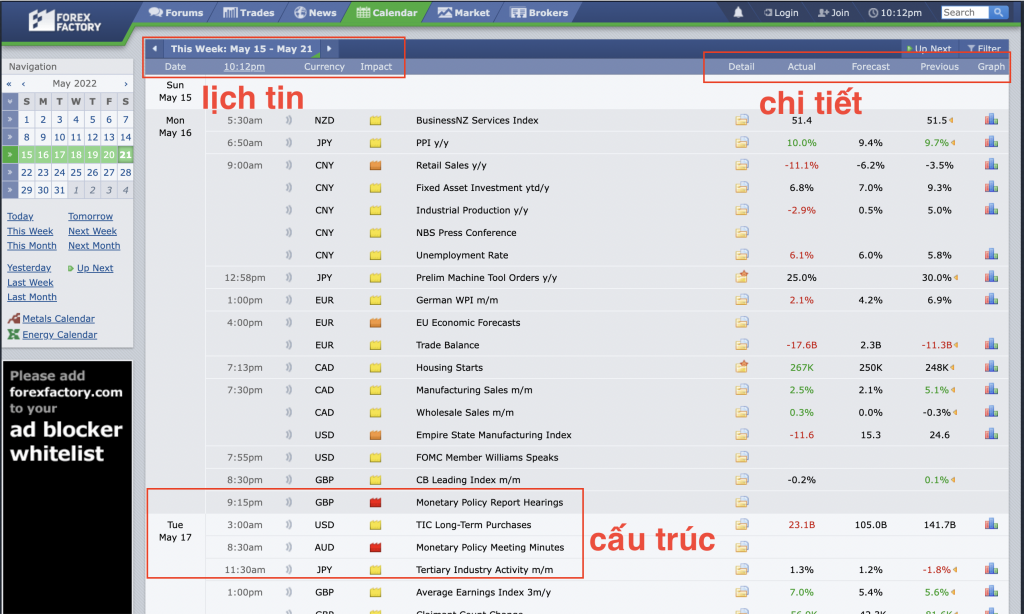This screenshot has height=614, width=1024.
Task: Show graph for BusinessNZ Services Index
Action: tap(991, 120)
